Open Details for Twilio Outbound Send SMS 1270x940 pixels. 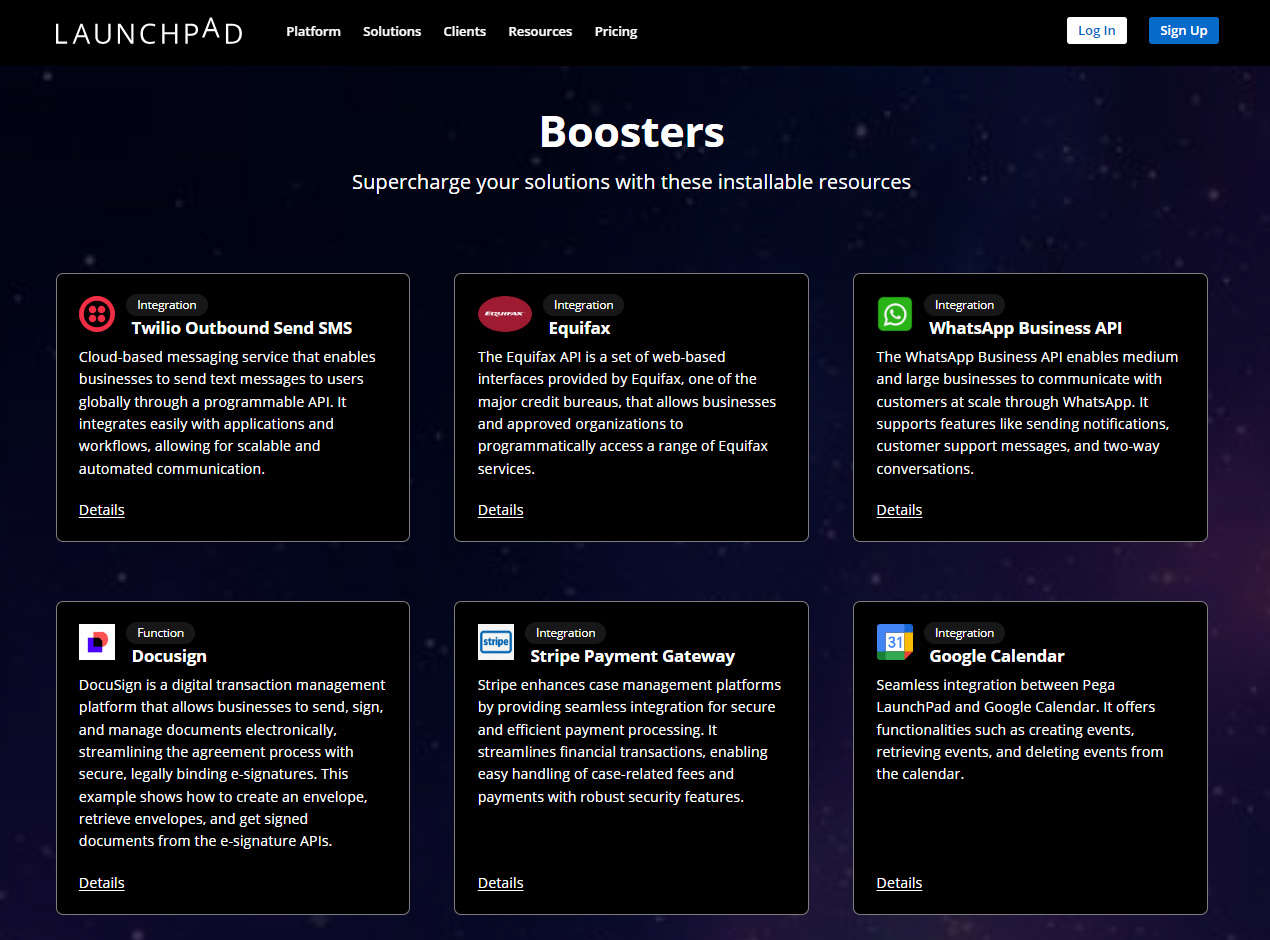(x=101, y=509)
